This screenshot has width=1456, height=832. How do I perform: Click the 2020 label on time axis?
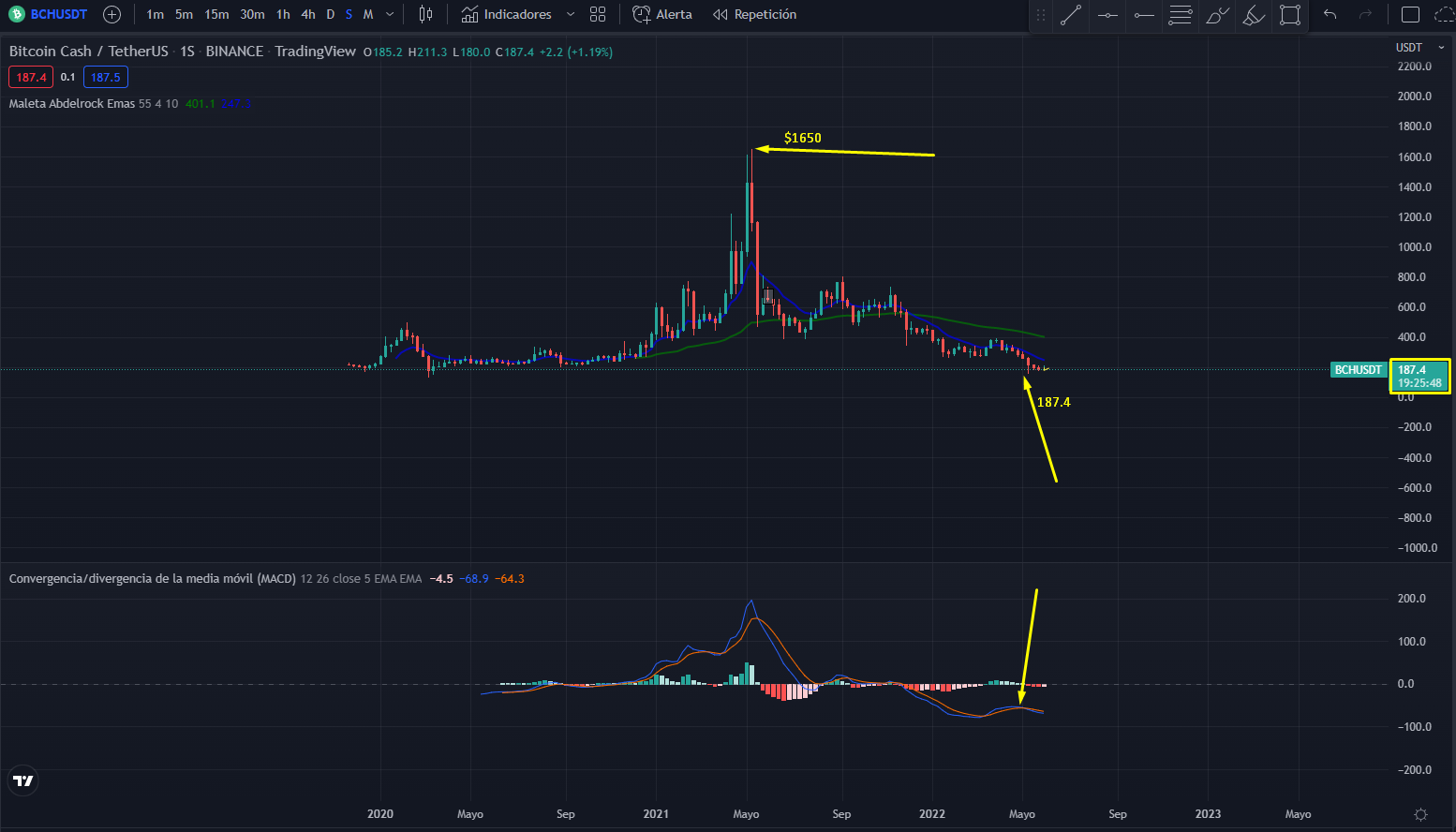tap(380, 814)
